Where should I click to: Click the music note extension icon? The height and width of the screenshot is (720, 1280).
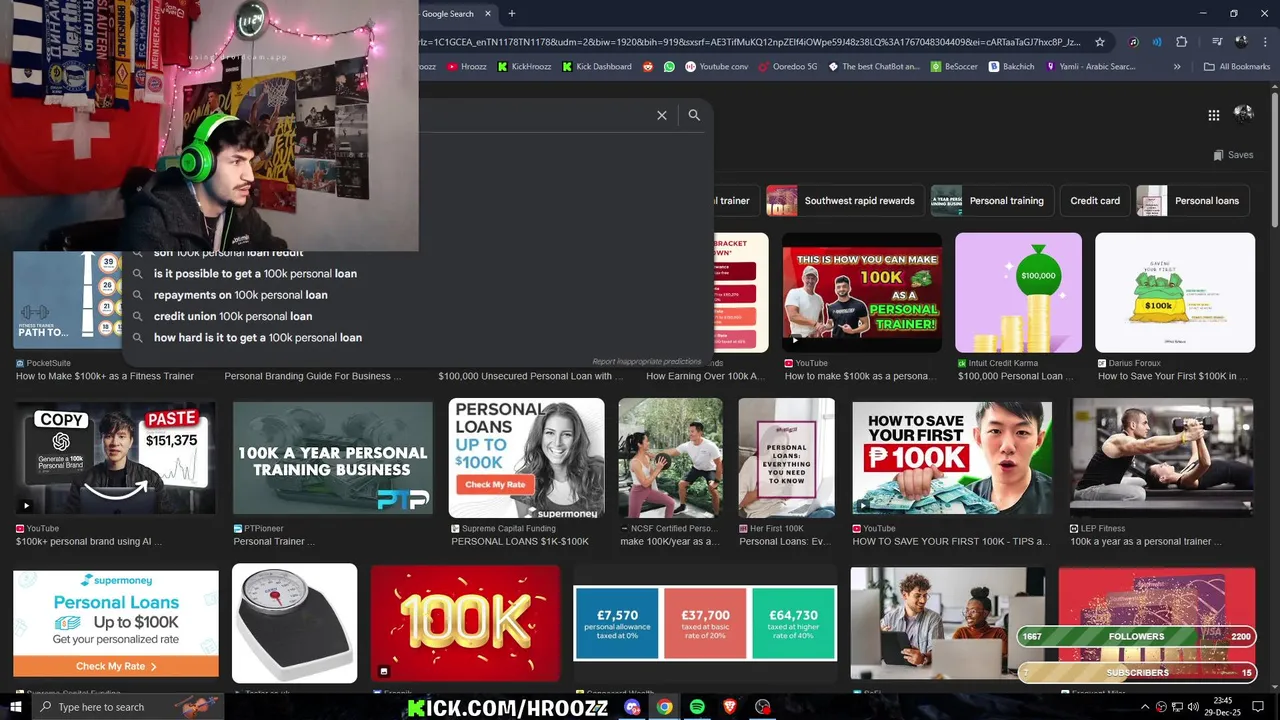[1134, 42]
